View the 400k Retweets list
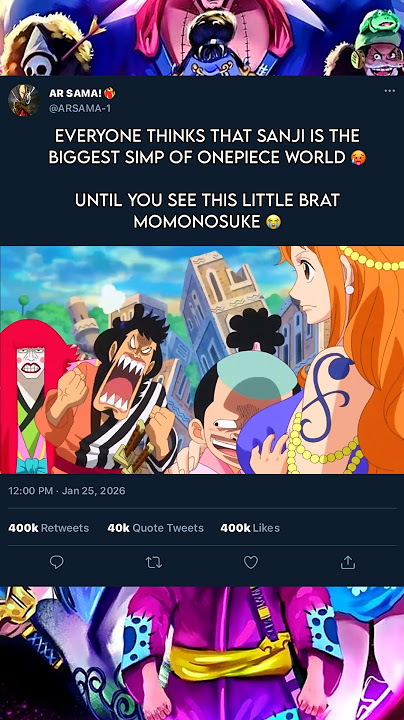404x720 pixels. coord(49,528)
